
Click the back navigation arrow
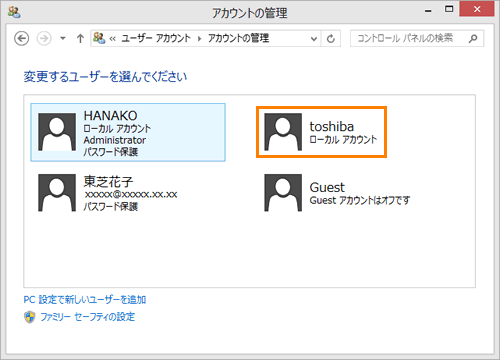coord(22,39)
